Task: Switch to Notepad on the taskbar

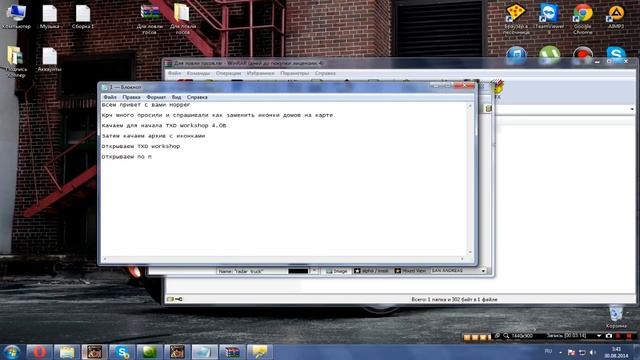Action: coord(204,352)
